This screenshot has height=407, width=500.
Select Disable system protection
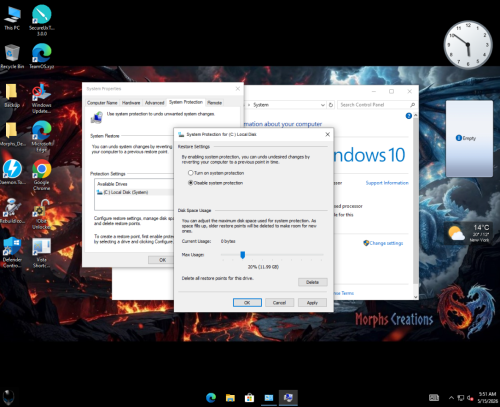tap(215, 183)
